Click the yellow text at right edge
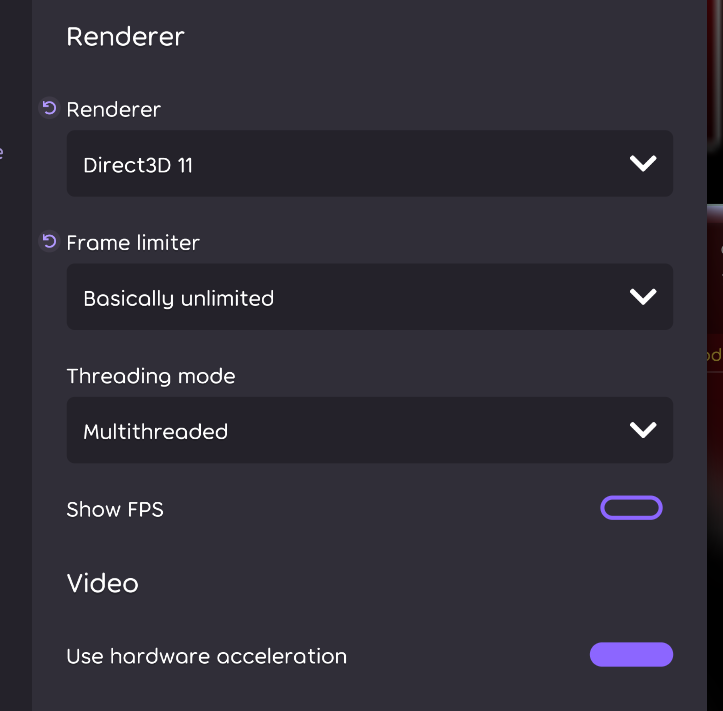Viewport: 723px width, 711px height. tap(714, 355)
